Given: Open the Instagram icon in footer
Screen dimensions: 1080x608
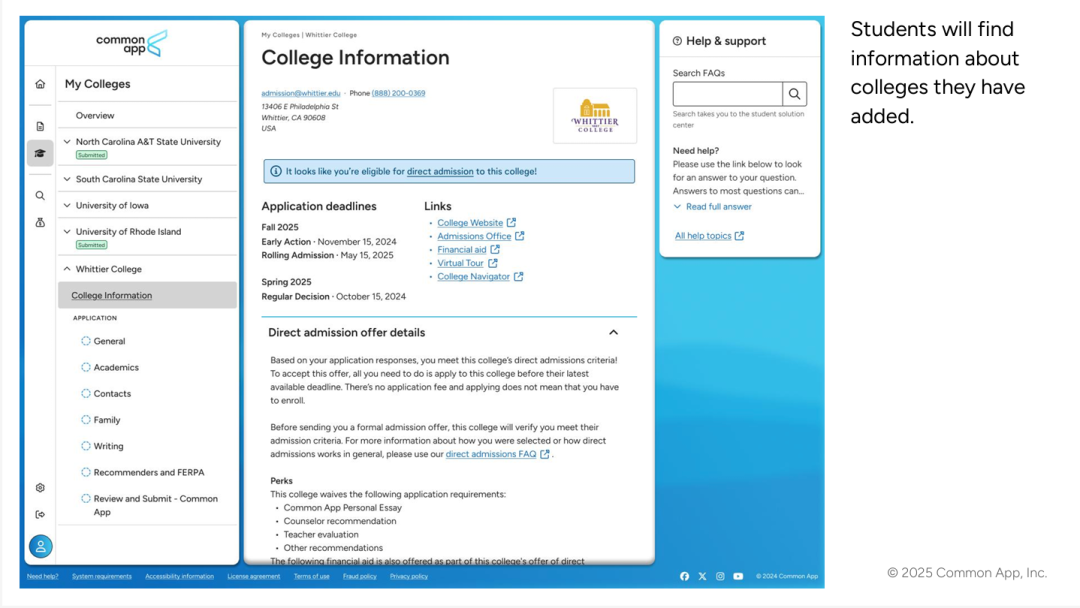Looking at the screenshot, I should [x=720, y=576].
